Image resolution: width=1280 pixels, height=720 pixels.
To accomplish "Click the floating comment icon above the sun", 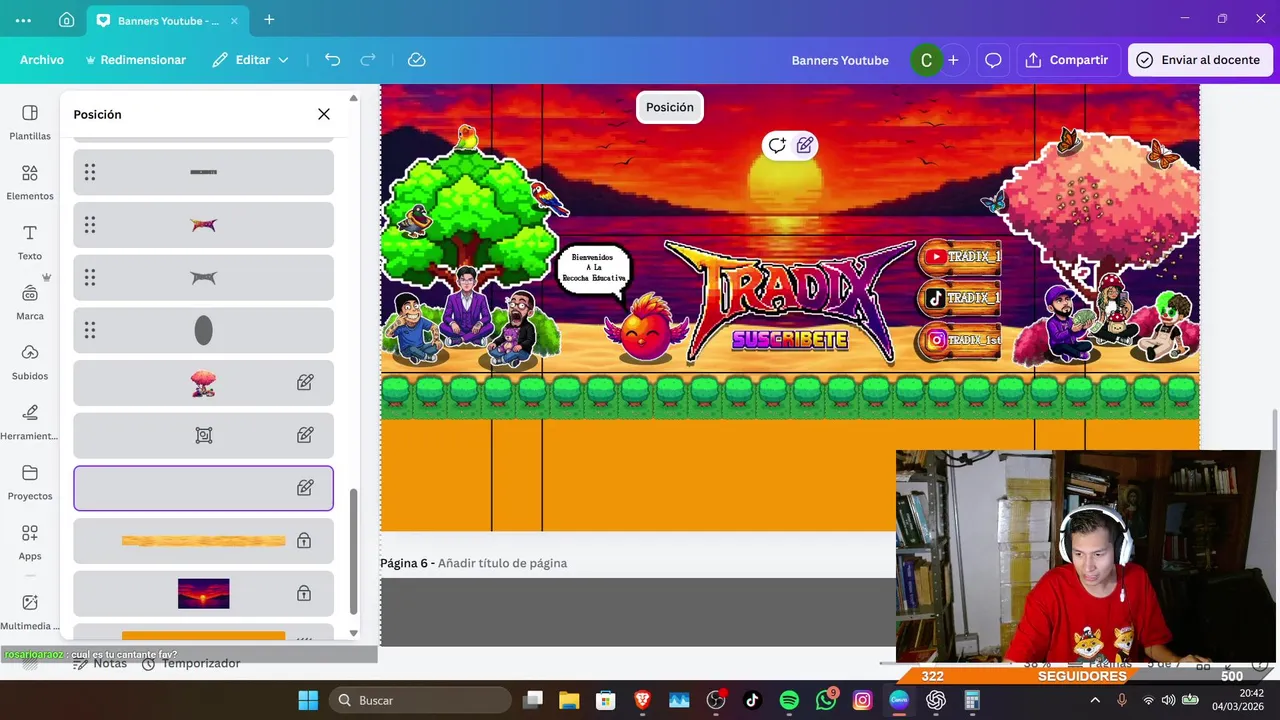I will pos(777,146).
